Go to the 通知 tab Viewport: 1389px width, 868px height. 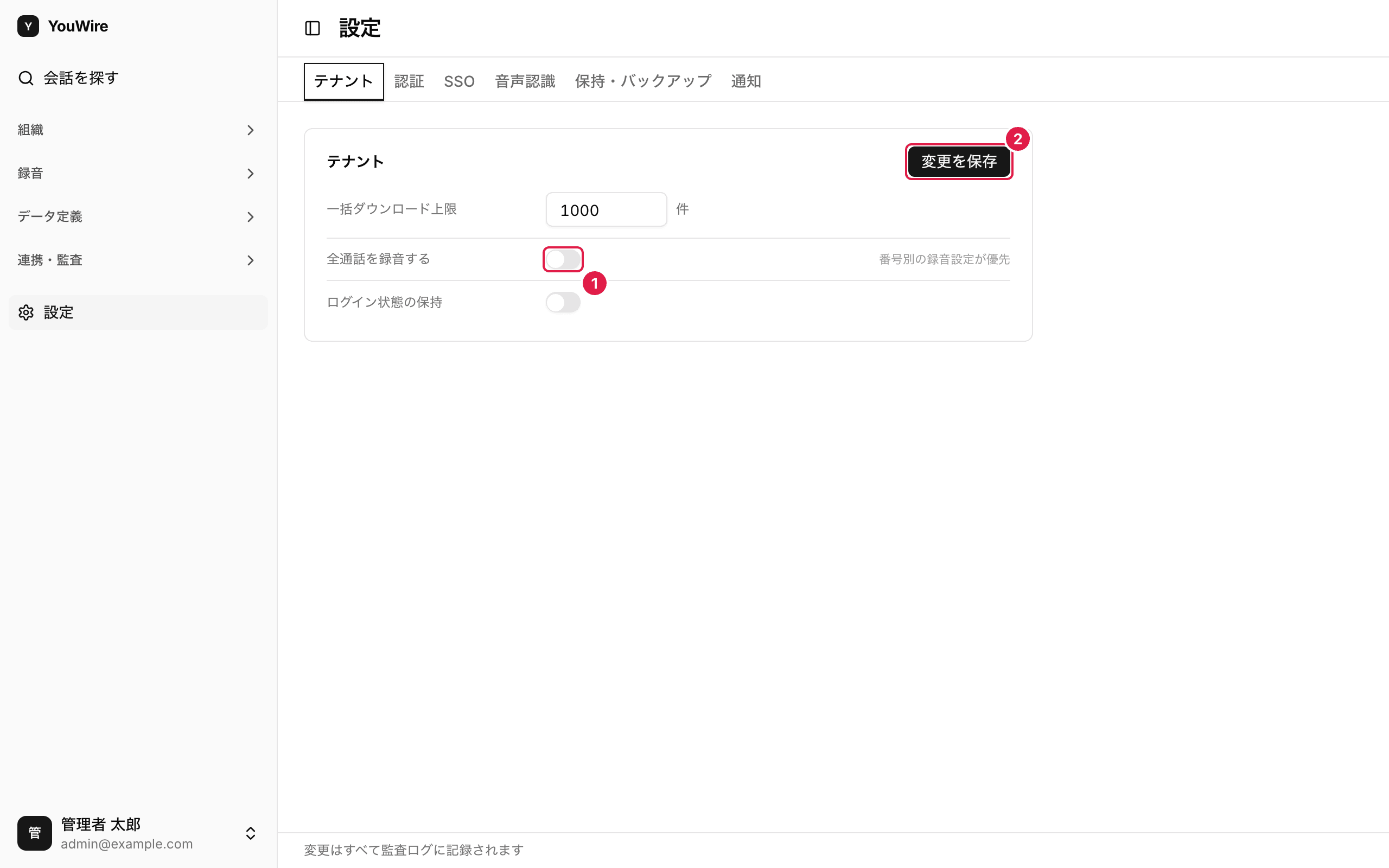coord(746,81)
